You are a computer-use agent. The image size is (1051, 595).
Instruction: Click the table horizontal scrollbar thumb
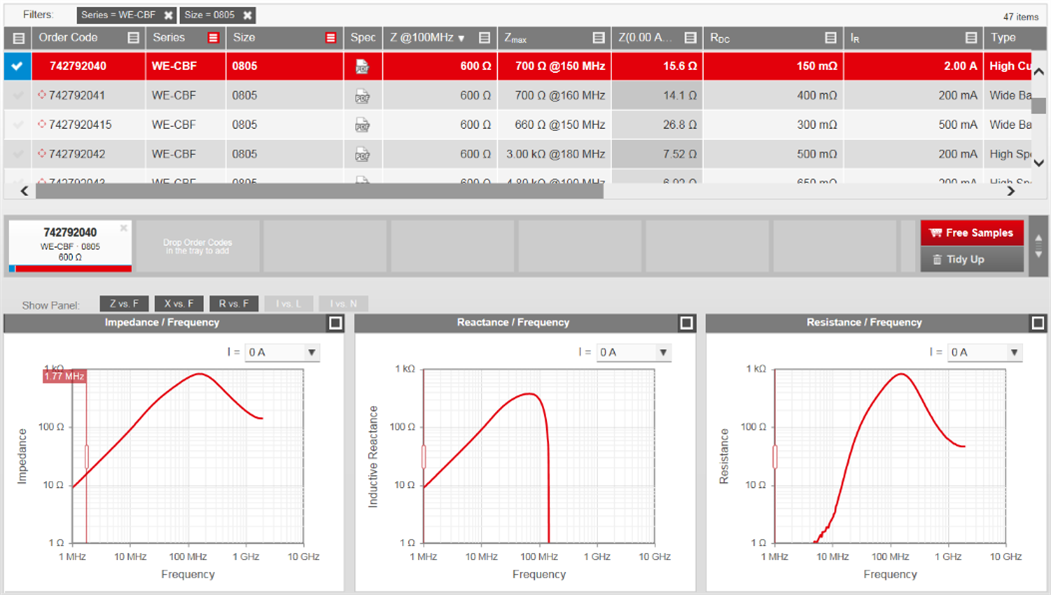point(319,192)
